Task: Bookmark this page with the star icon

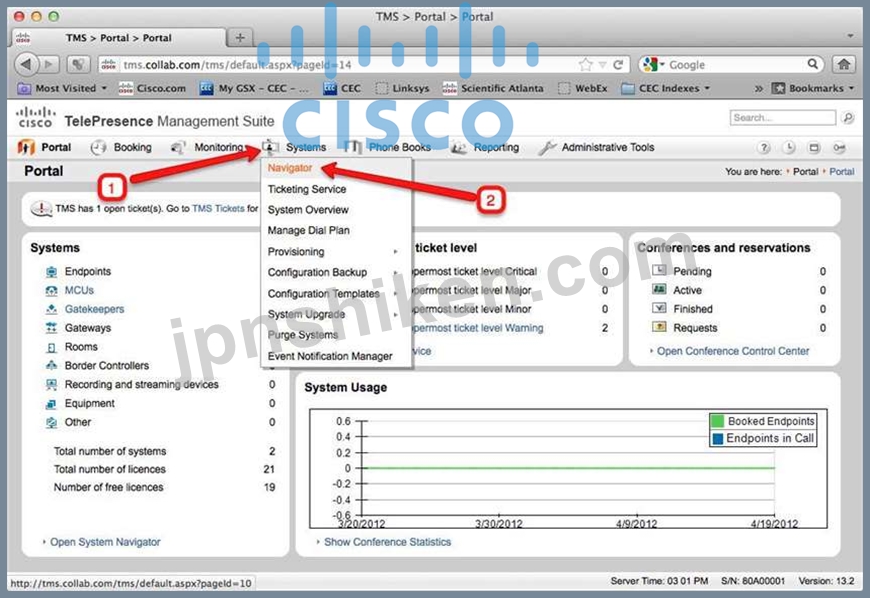Action: [585, 65]
